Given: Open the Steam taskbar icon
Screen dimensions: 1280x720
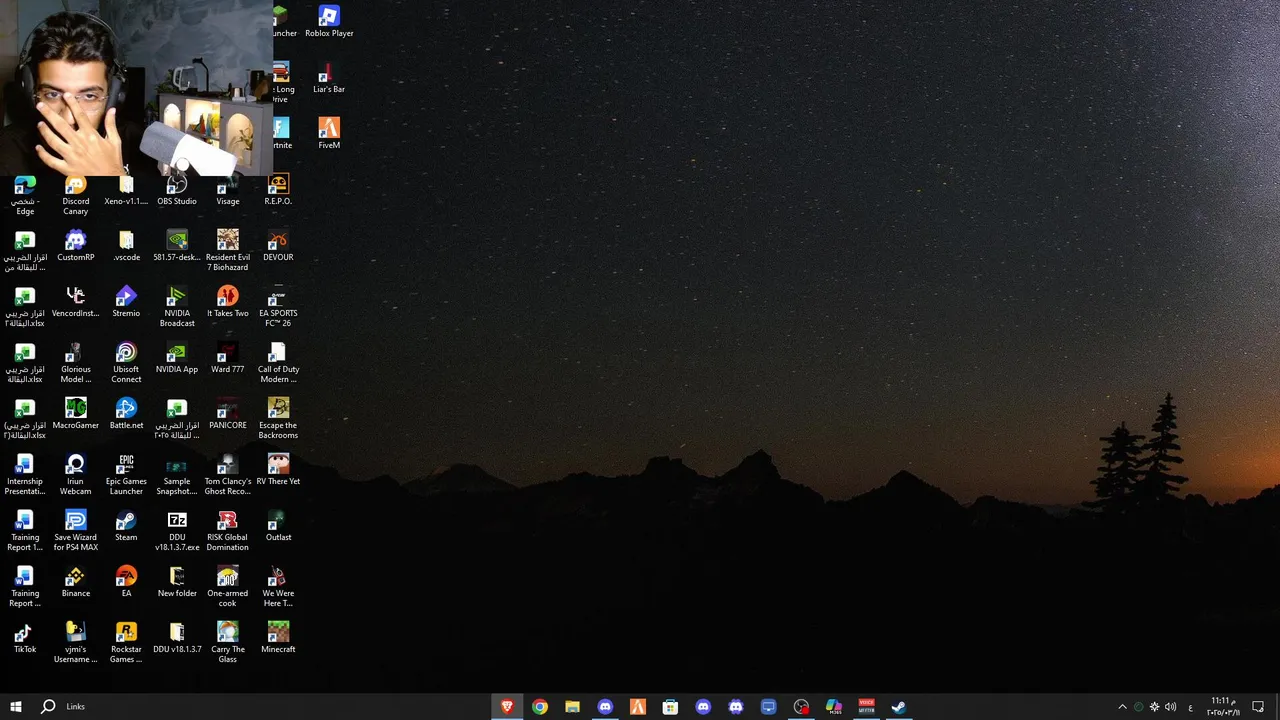Looking at the screenshot, I should click(x=899, y=706).
